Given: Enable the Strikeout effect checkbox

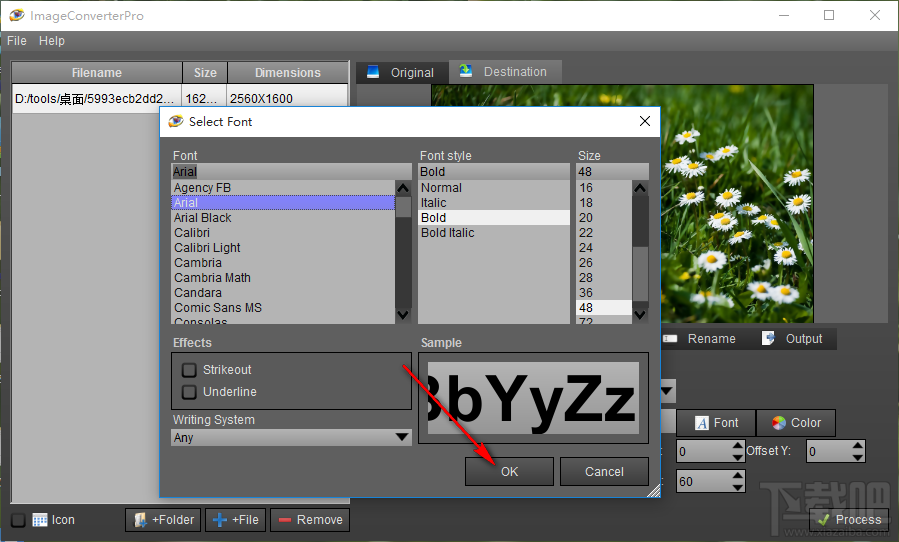Looking at the screenshot, I should tap(189, 370).
